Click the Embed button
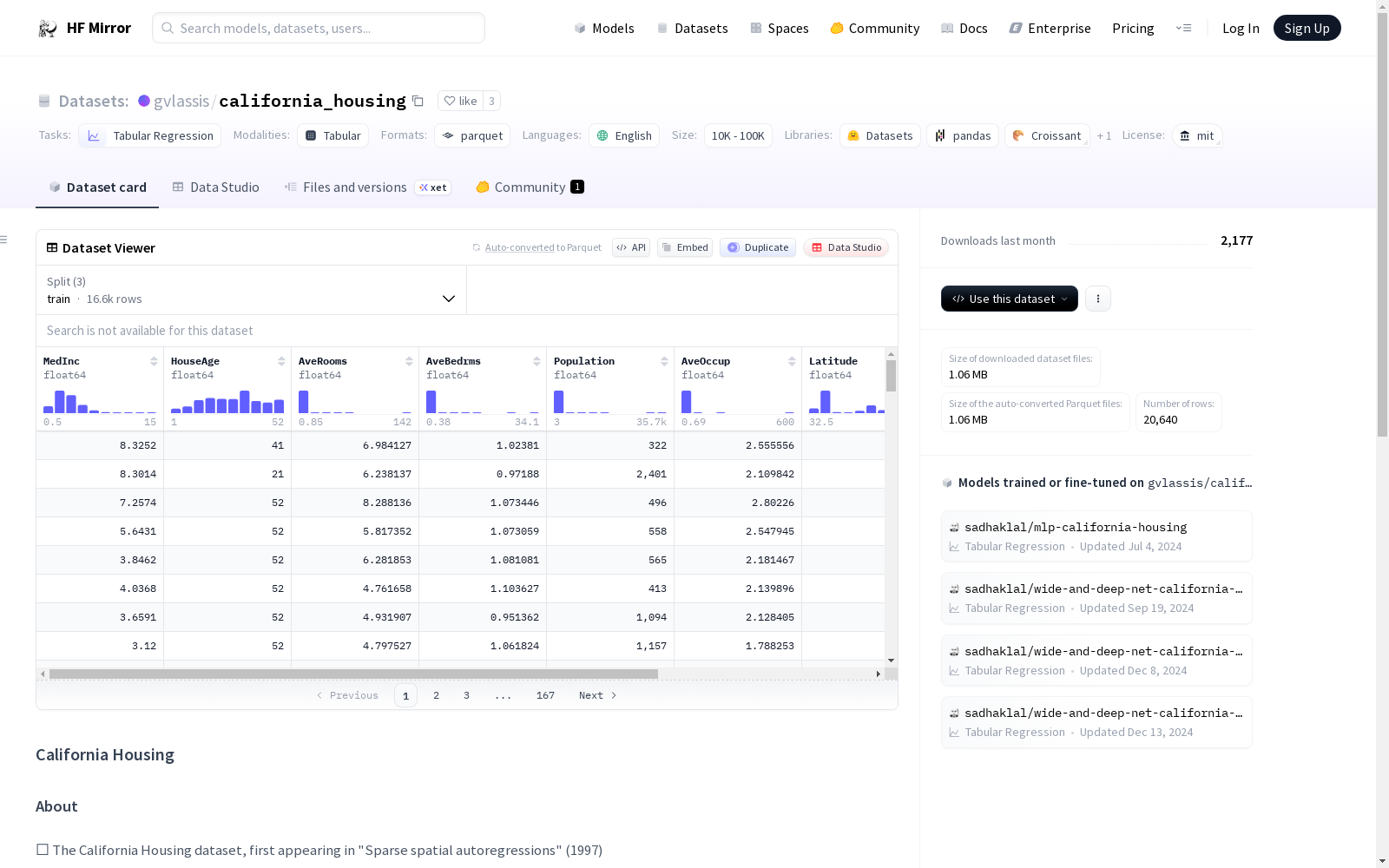1389x868 pixels. click(685, 247)
